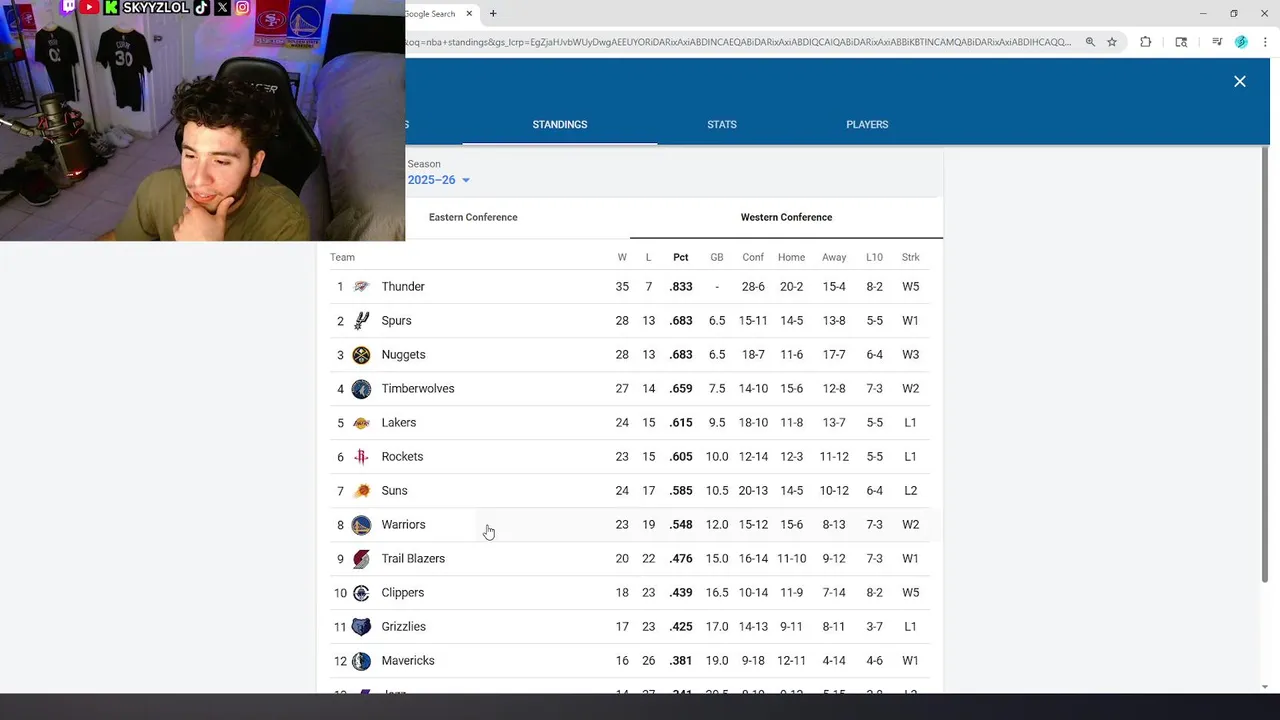1280x720 pixels.
Task: Click the Google Lens search icon in toolbar
Action: 1181,42
